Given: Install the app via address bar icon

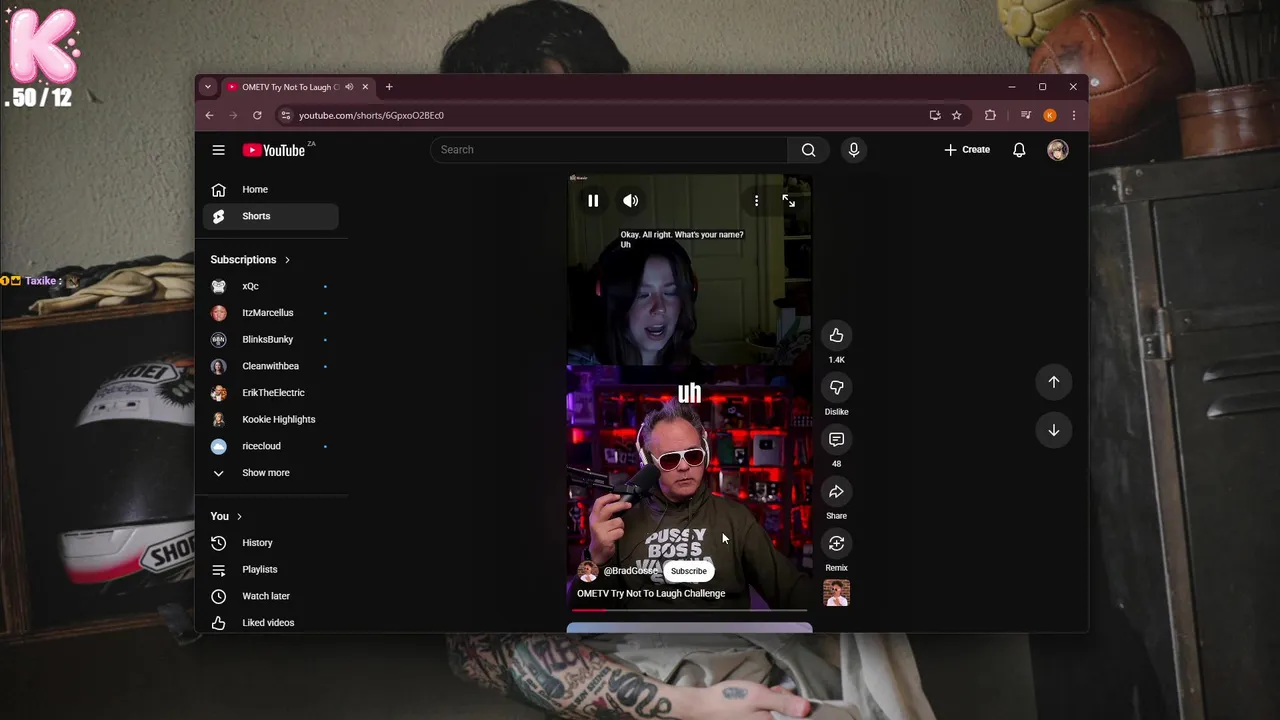Looking at the screenshot, I should [935, 115].
